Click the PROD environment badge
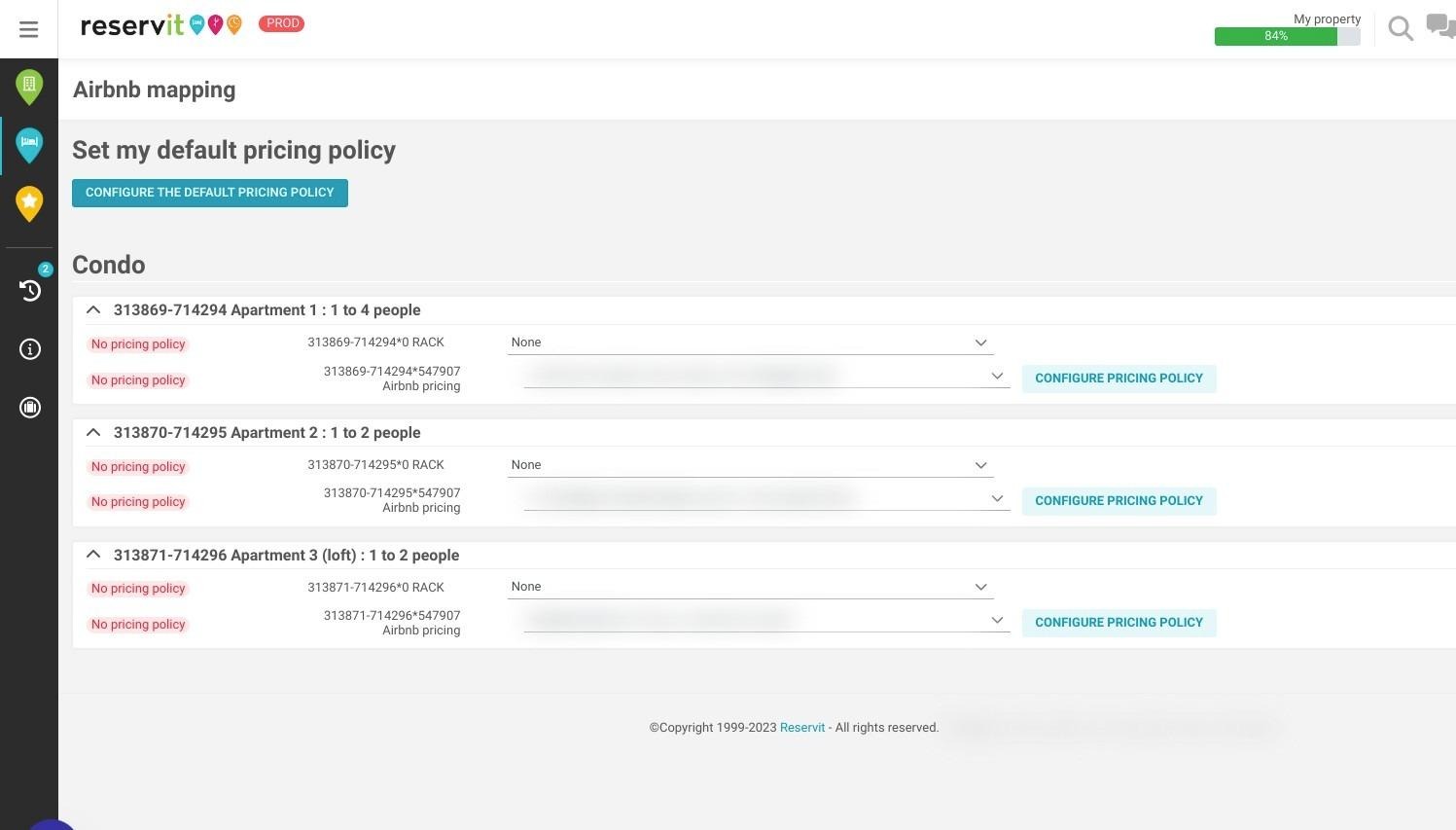The height and width of the screenshot is (830, 1456). point(282,23)
